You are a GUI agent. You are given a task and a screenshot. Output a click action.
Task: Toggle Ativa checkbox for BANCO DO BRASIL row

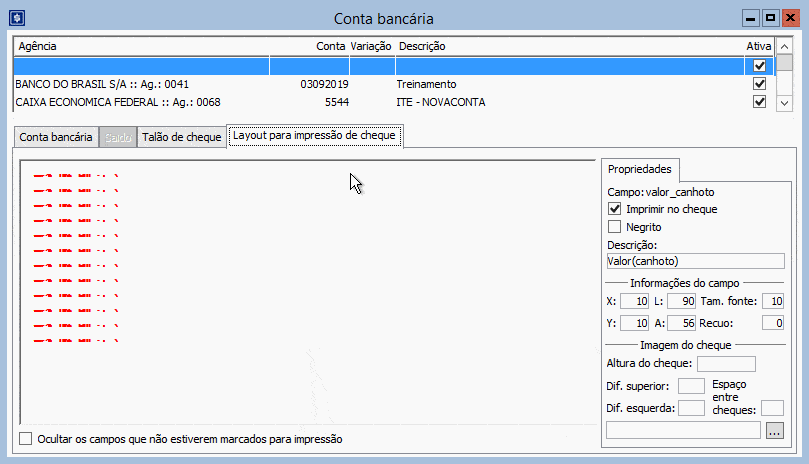click(x=759, y=84)
